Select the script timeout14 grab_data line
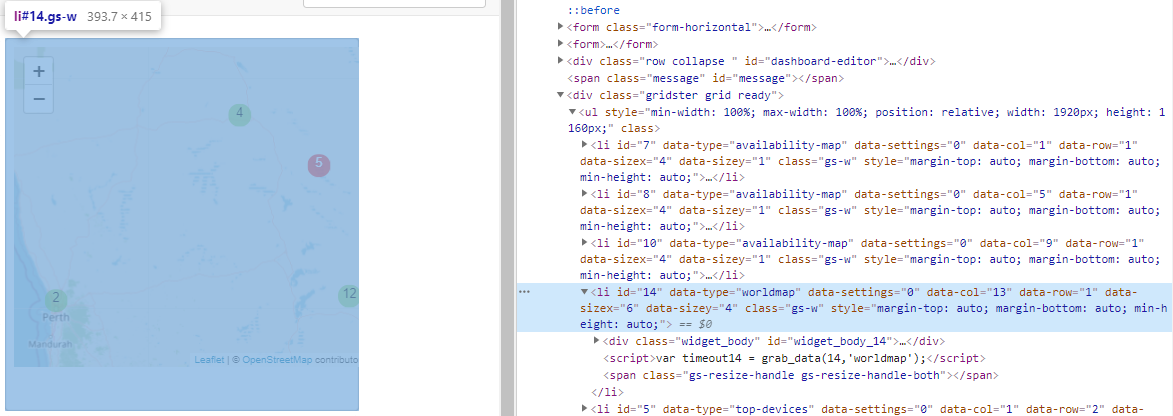 click(794, 358)
